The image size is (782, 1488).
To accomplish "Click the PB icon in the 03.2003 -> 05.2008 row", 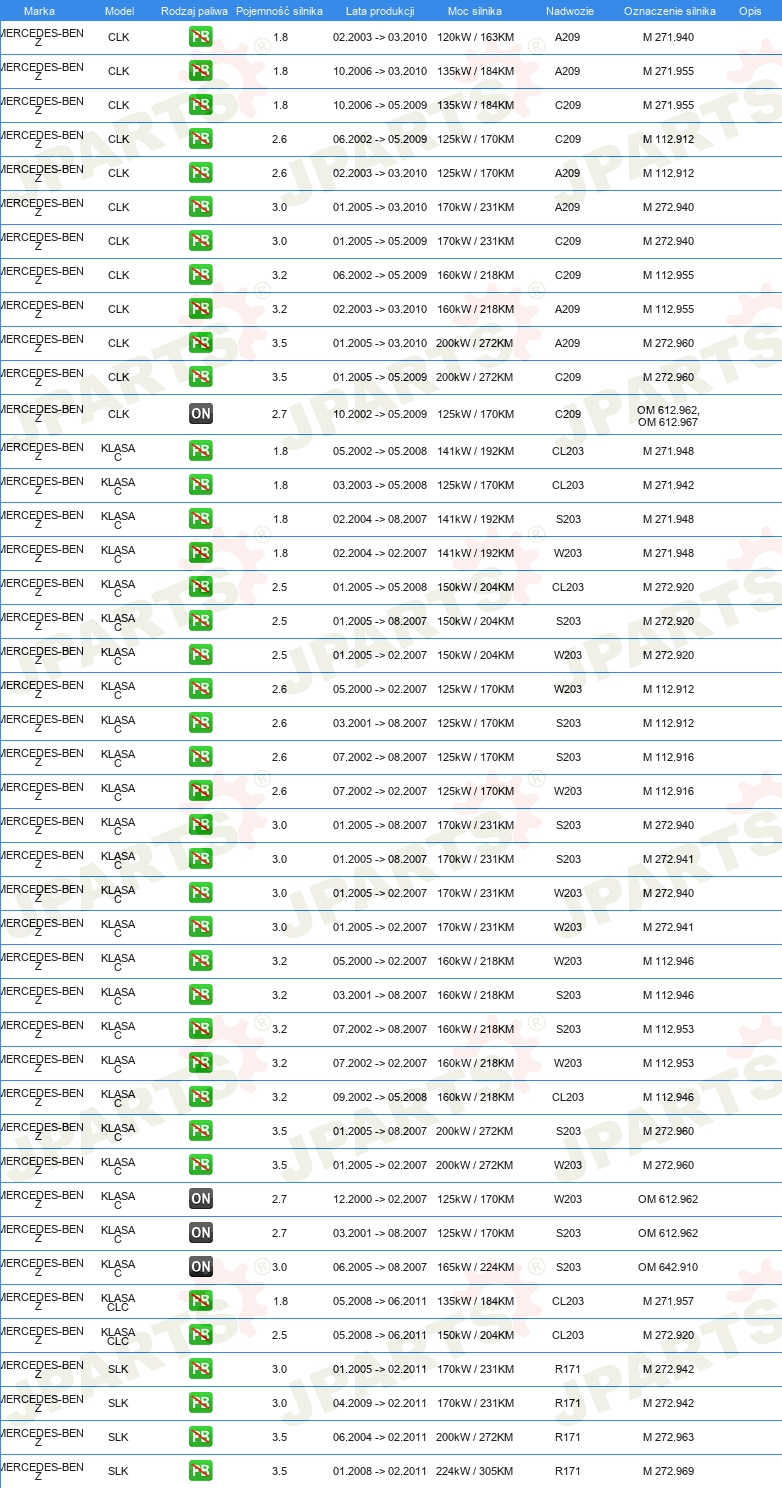I will [x=201, y=485].
